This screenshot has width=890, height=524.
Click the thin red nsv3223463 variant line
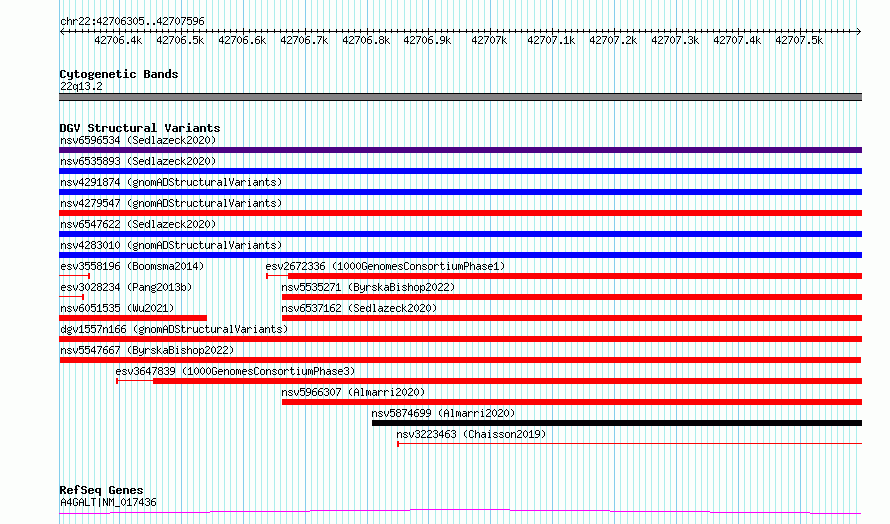point(629,443)
